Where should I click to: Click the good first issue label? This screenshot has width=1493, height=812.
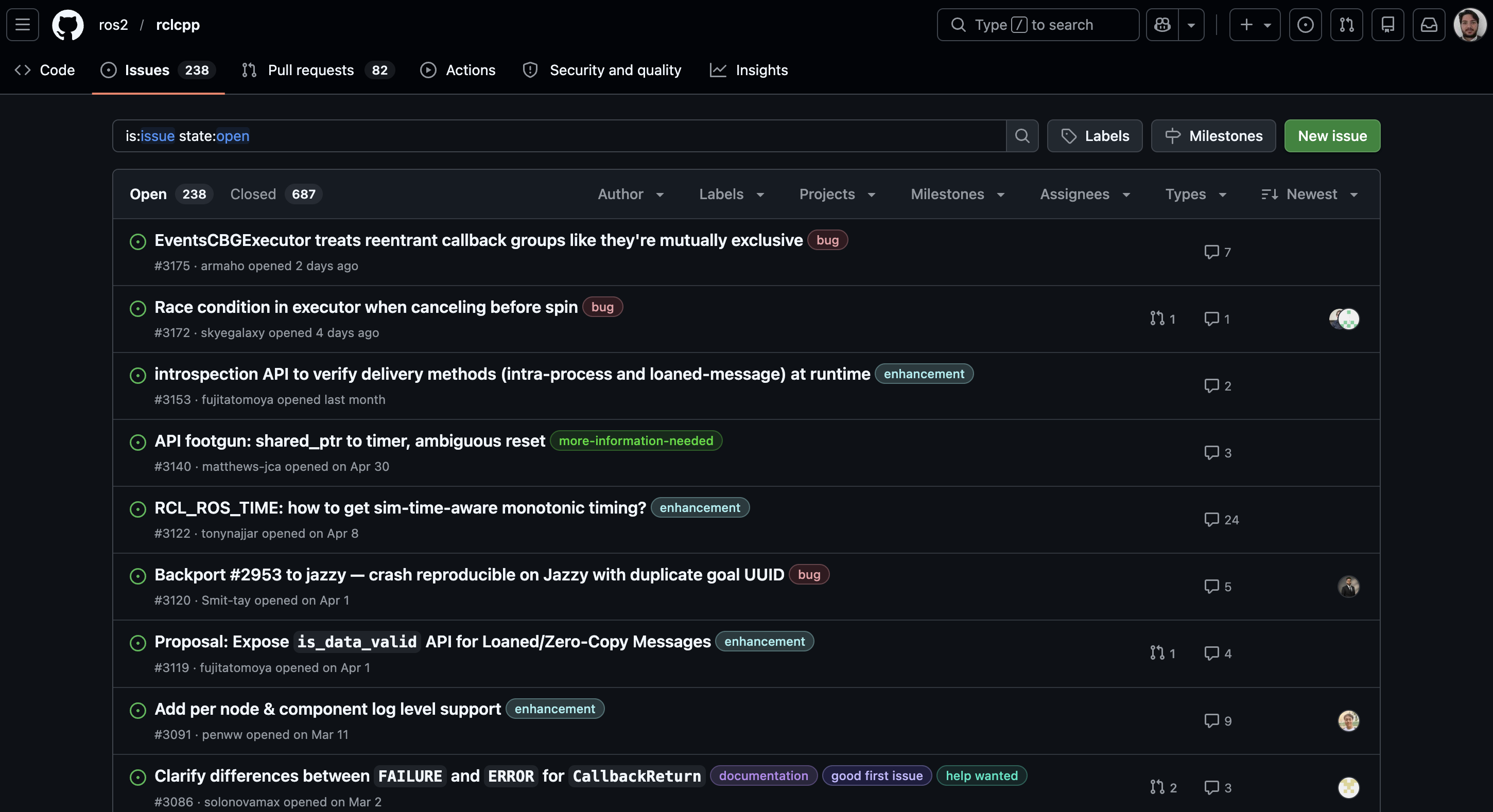coord(877,776)
